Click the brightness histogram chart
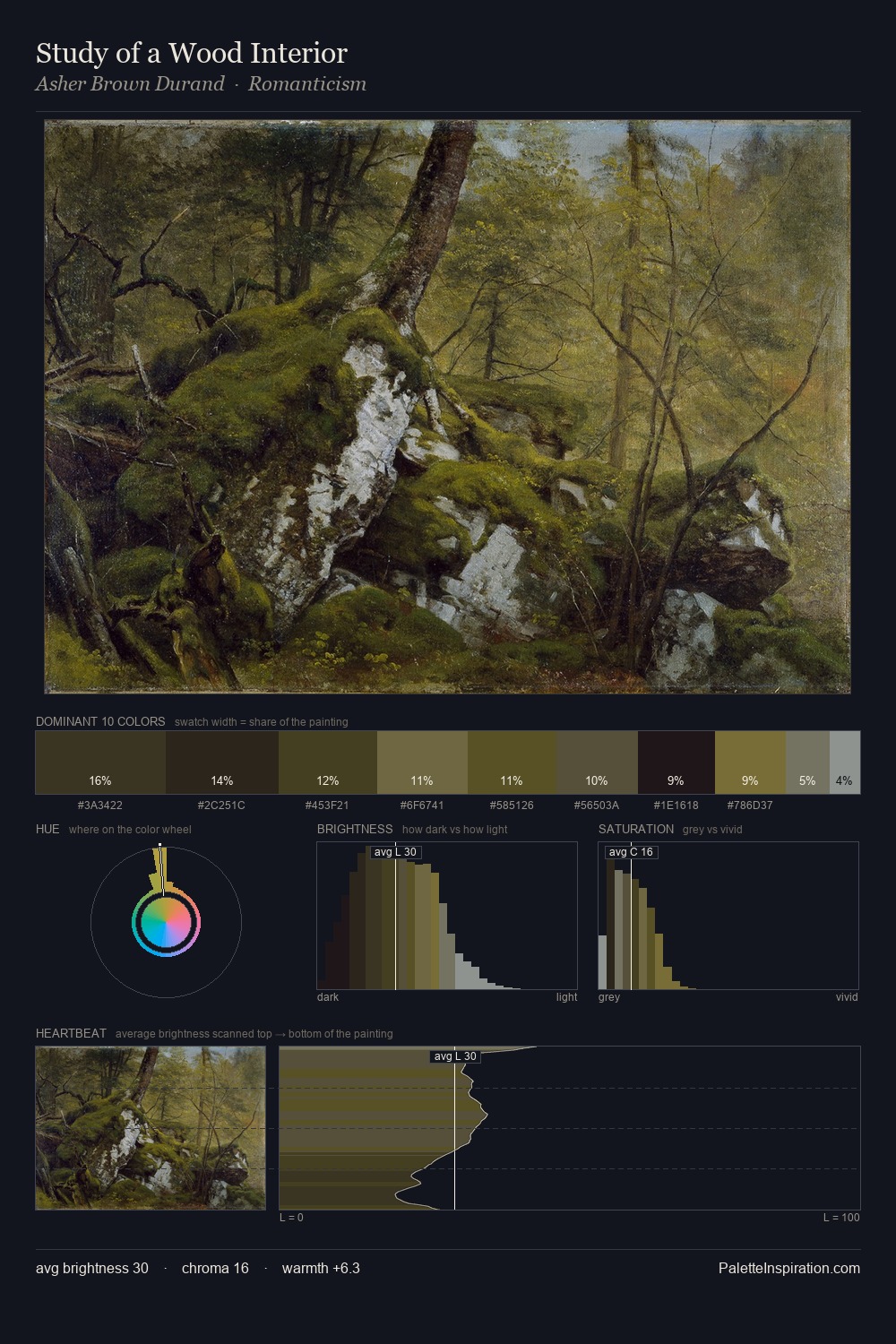Image resolution: width=896 pixels, height=1344 pixels. pyautogui.click(x=447, y=916)
